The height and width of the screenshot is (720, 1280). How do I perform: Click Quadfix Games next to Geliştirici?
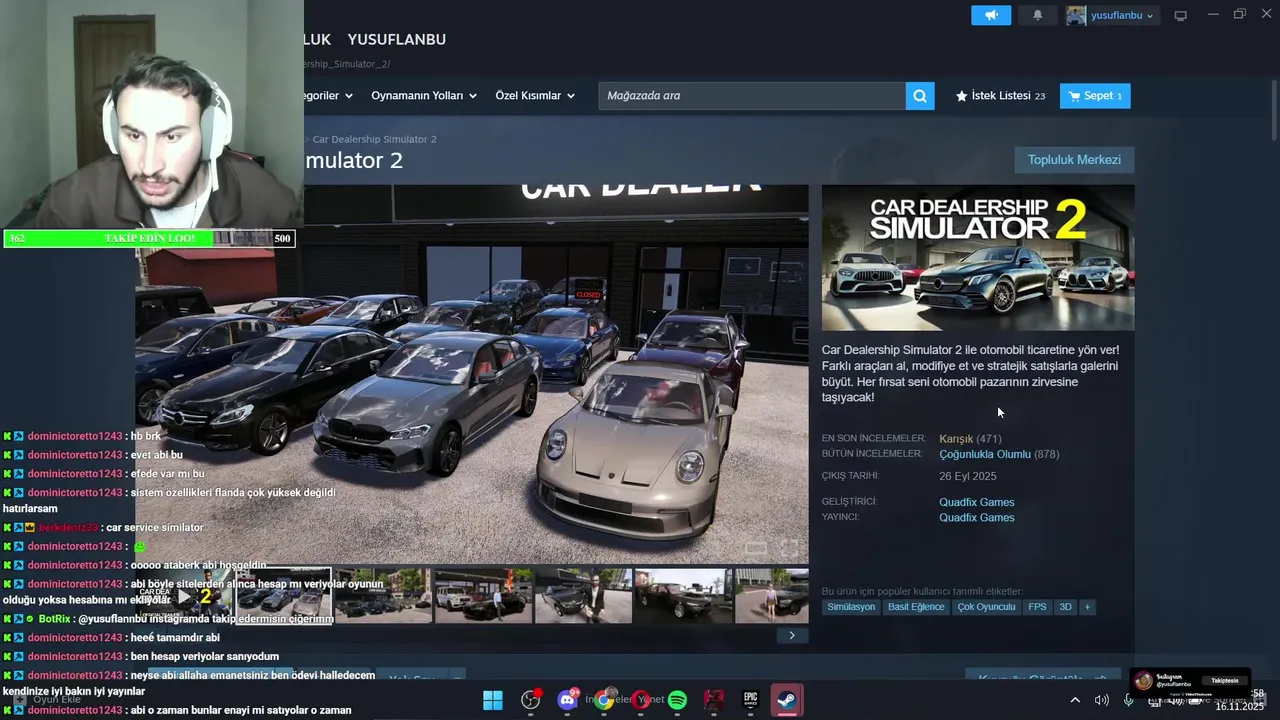976,502
